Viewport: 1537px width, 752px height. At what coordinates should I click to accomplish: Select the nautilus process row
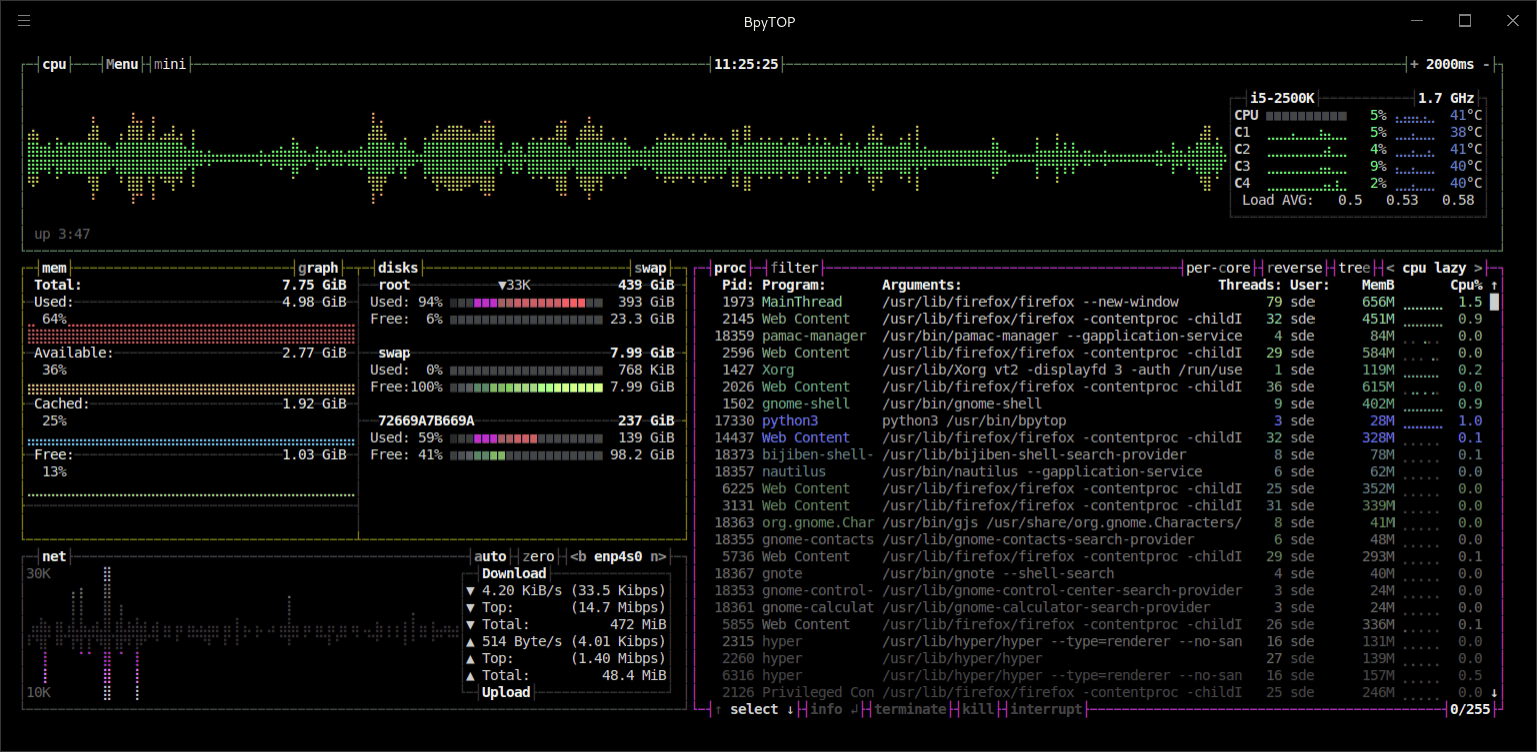tap(1098, 472)
